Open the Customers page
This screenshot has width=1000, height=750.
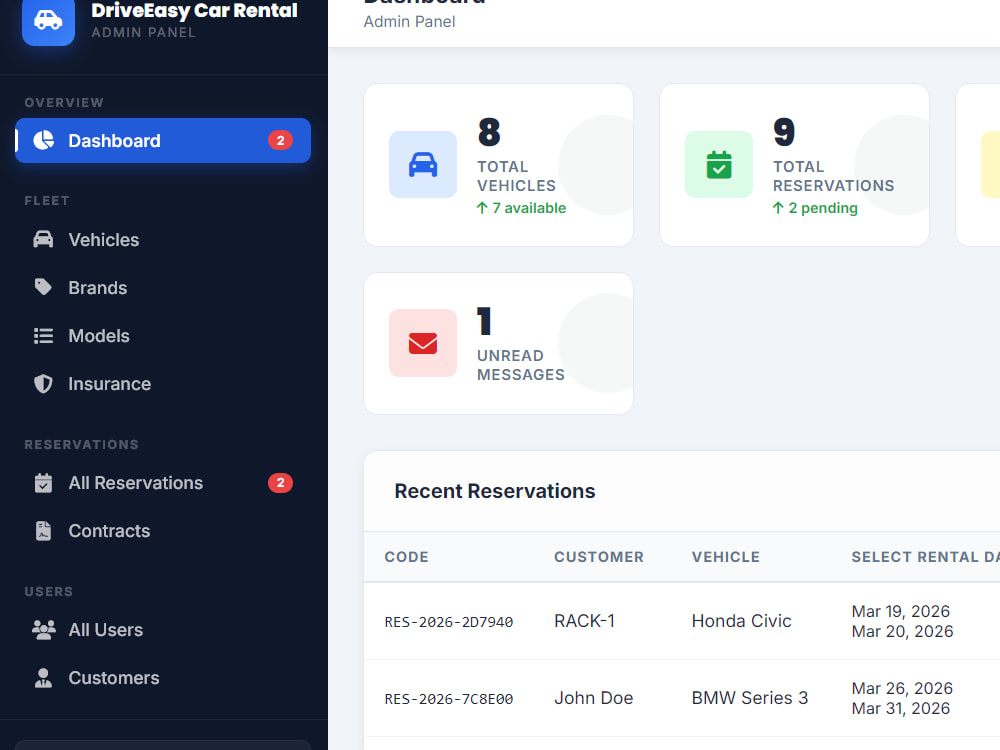[163, 677]
